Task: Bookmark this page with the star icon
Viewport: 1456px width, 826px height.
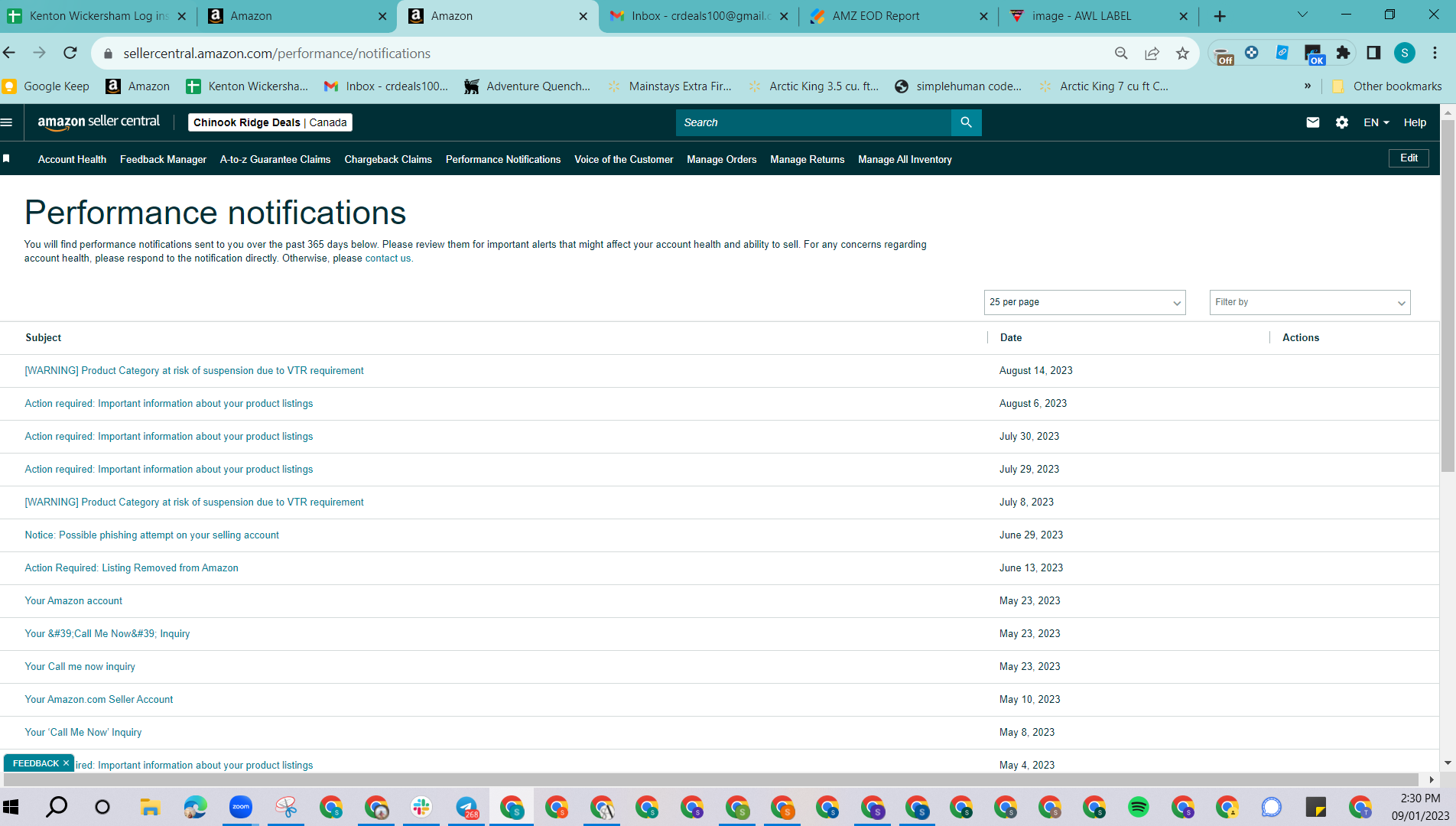Action: pyautogui.click(x=1182, y=53)
